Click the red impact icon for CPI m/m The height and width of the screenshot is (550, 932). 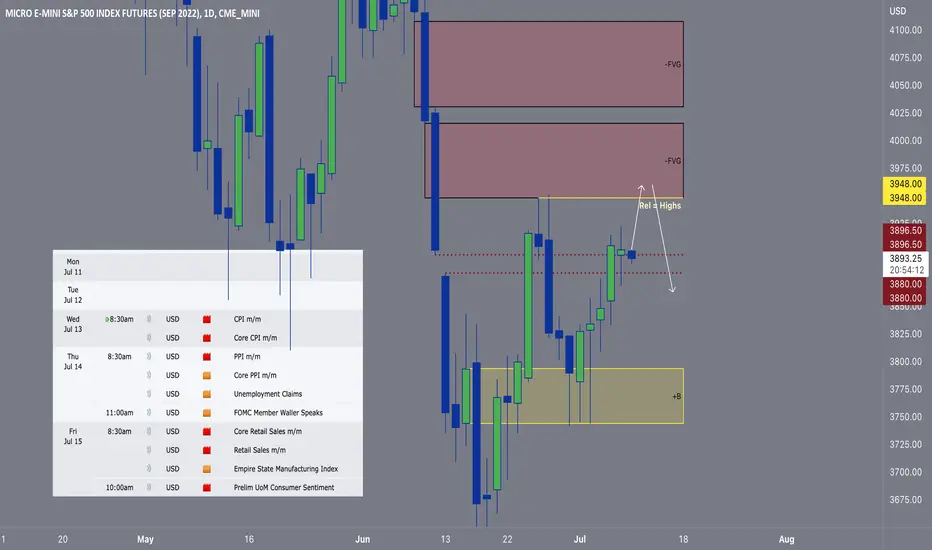(x=207, y=319)
